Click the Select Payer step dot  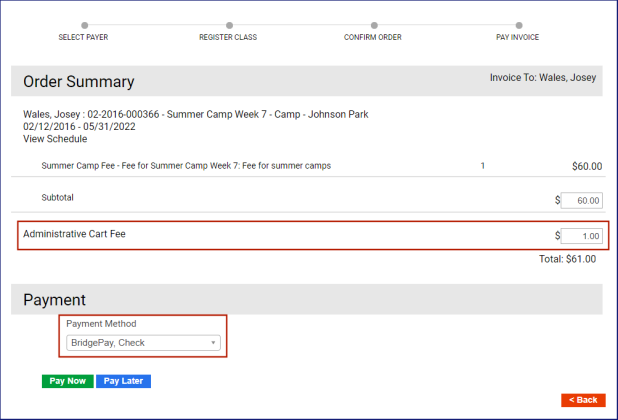point(84,25)
